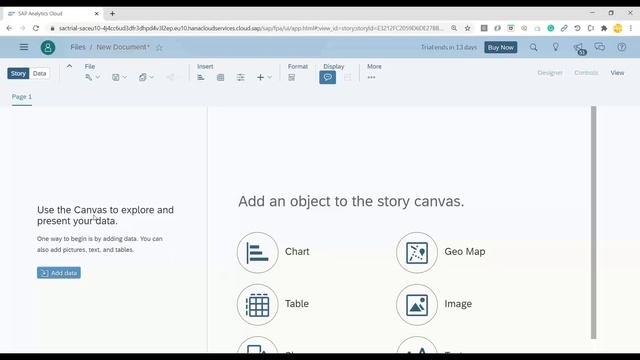Insert a chart from the toolbar
This screenshot has height=360, width=640.
pos(201,77)
